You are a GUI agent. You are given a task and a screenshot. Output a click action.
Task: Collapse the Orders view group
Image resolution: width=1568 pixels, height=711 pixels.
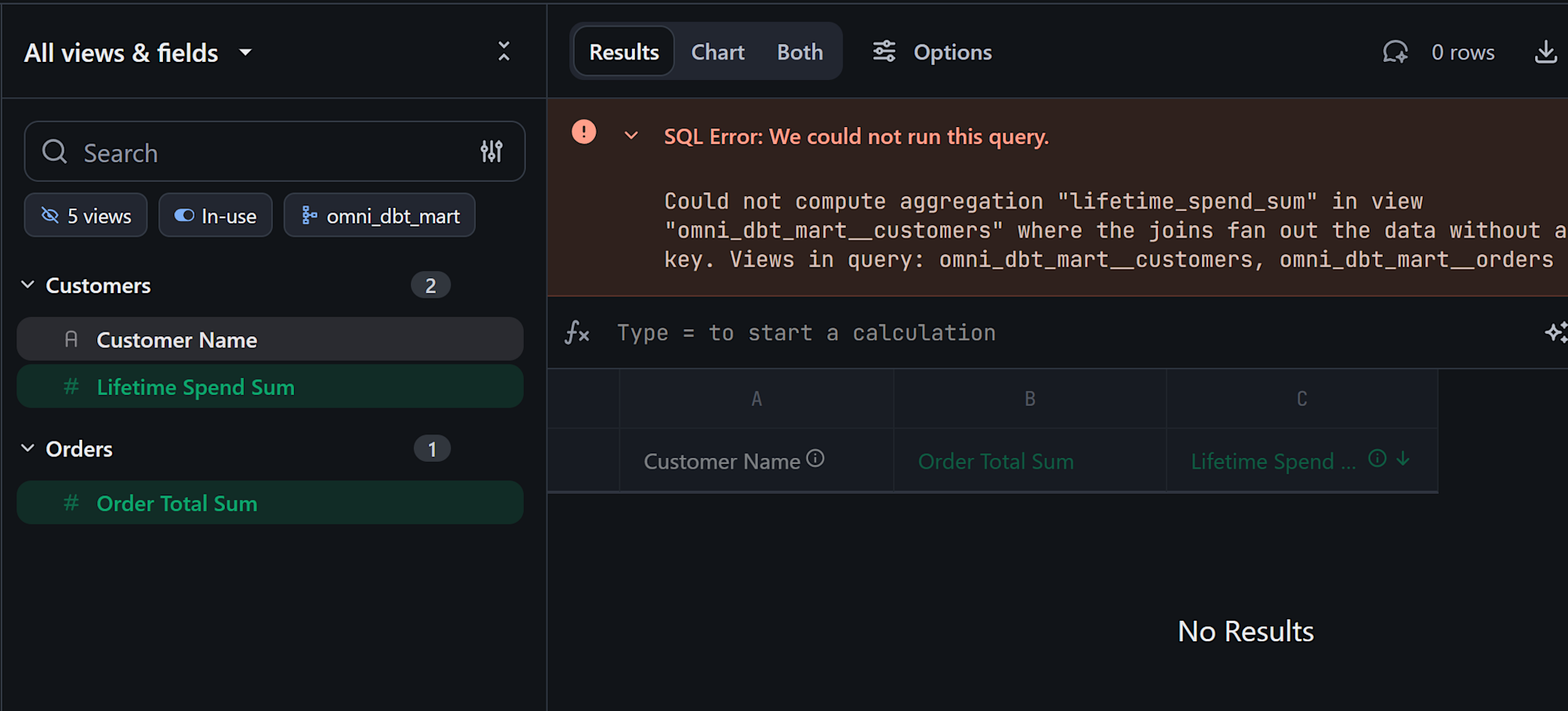28,448
